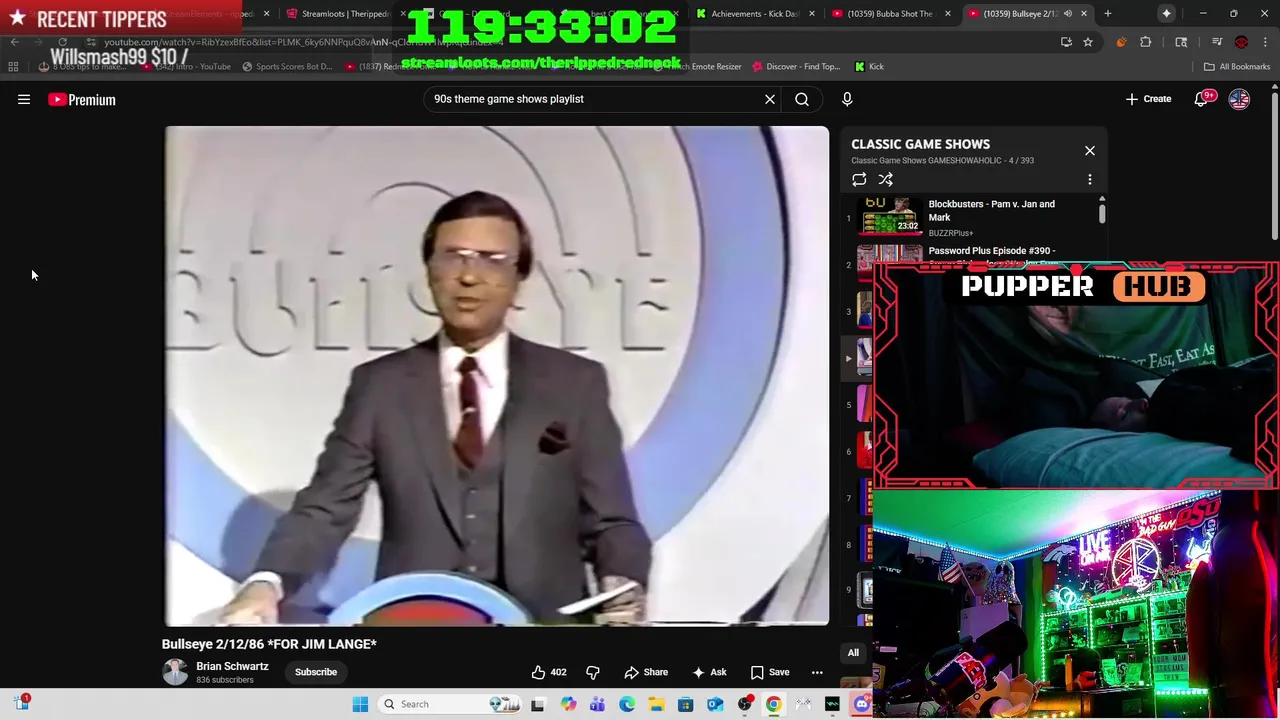
Task: Open playlist three-dot options menu
Action: pyautogui.click(x=1090, y=180)
